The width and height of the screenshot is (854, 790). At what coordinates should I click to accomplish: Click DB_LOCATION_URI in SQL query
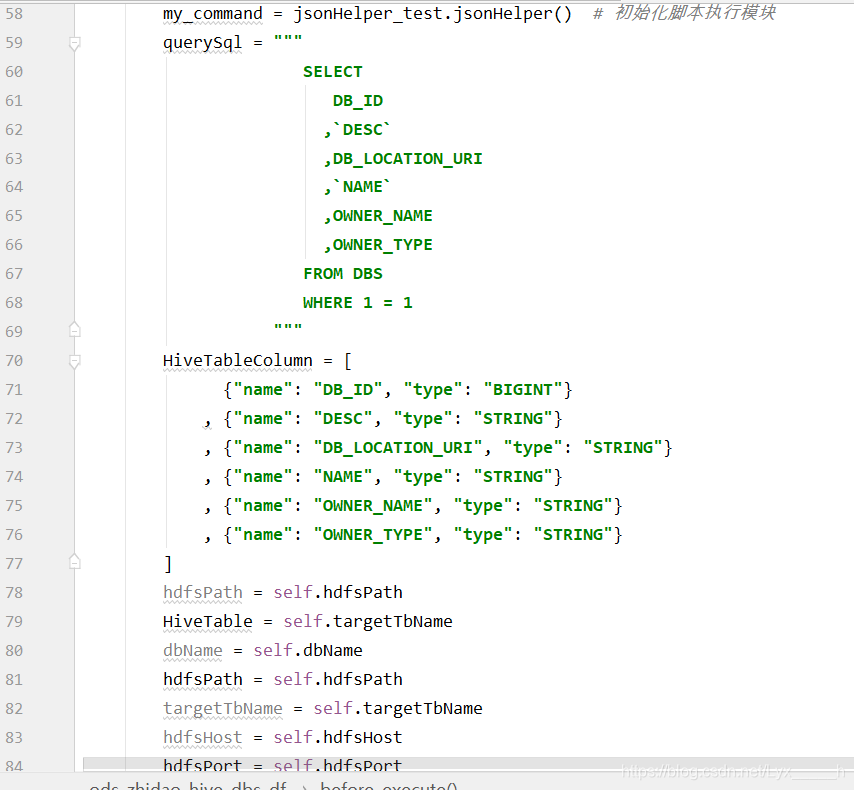click(x=407, y=159)
